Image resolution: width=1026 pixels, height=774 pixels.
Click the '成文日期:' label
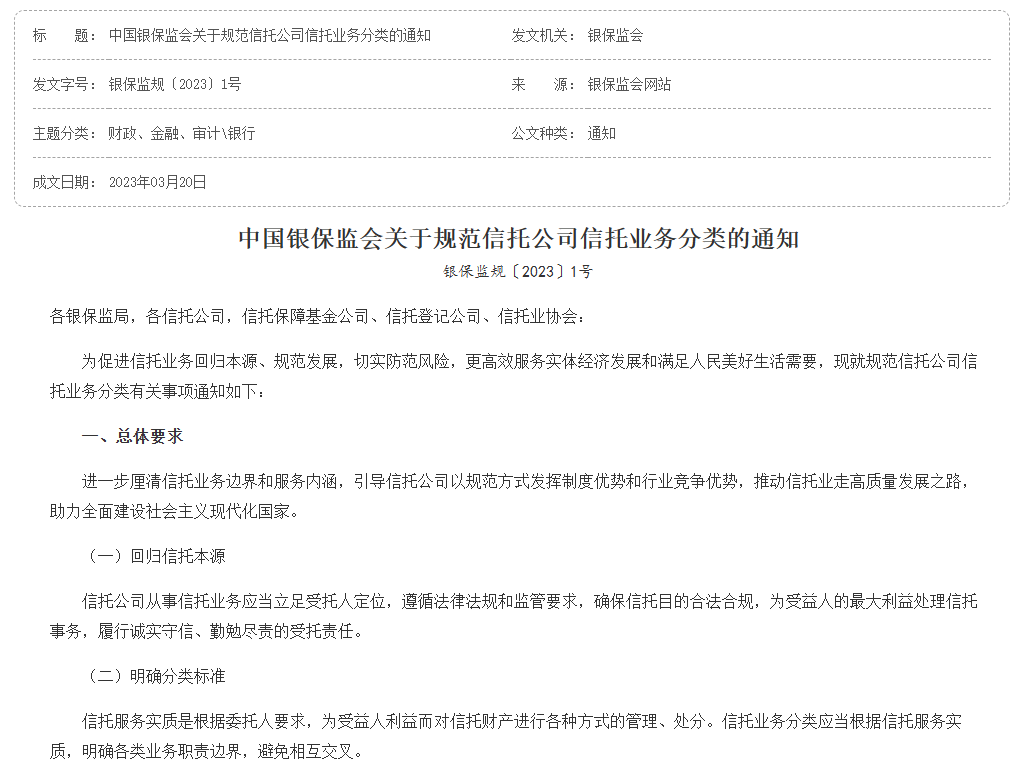64,183
